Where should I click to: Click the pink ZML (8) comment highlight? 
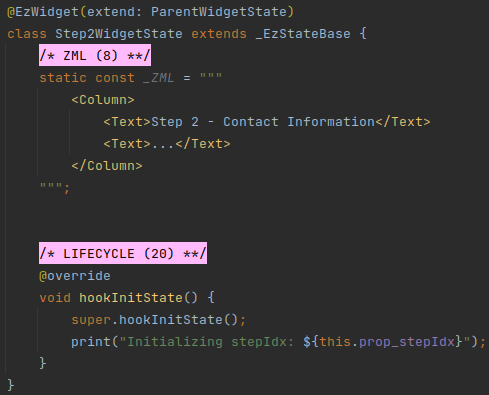pos(95,55)
